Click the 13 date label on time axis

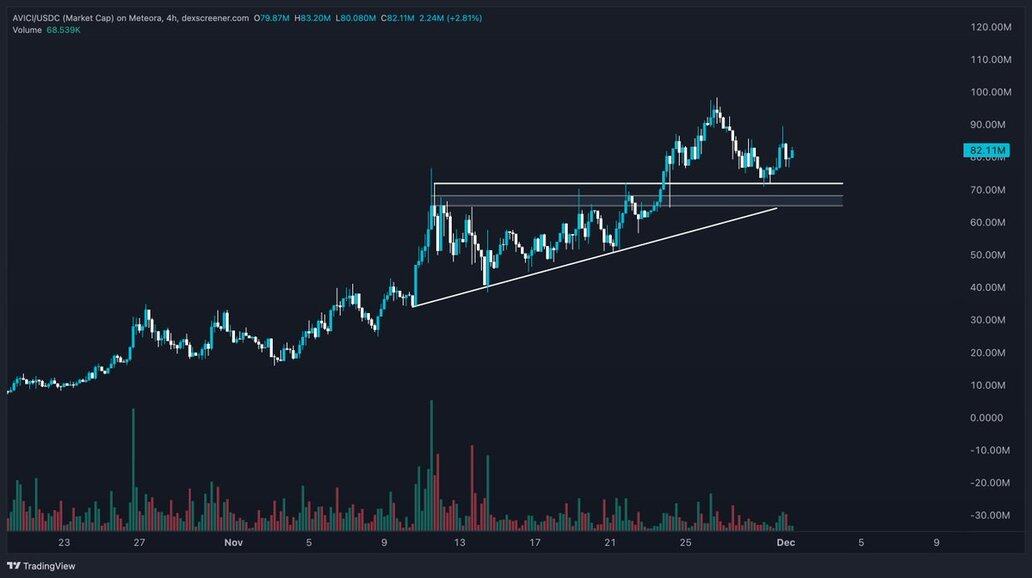pyautogui.click(x=459, y=543)
